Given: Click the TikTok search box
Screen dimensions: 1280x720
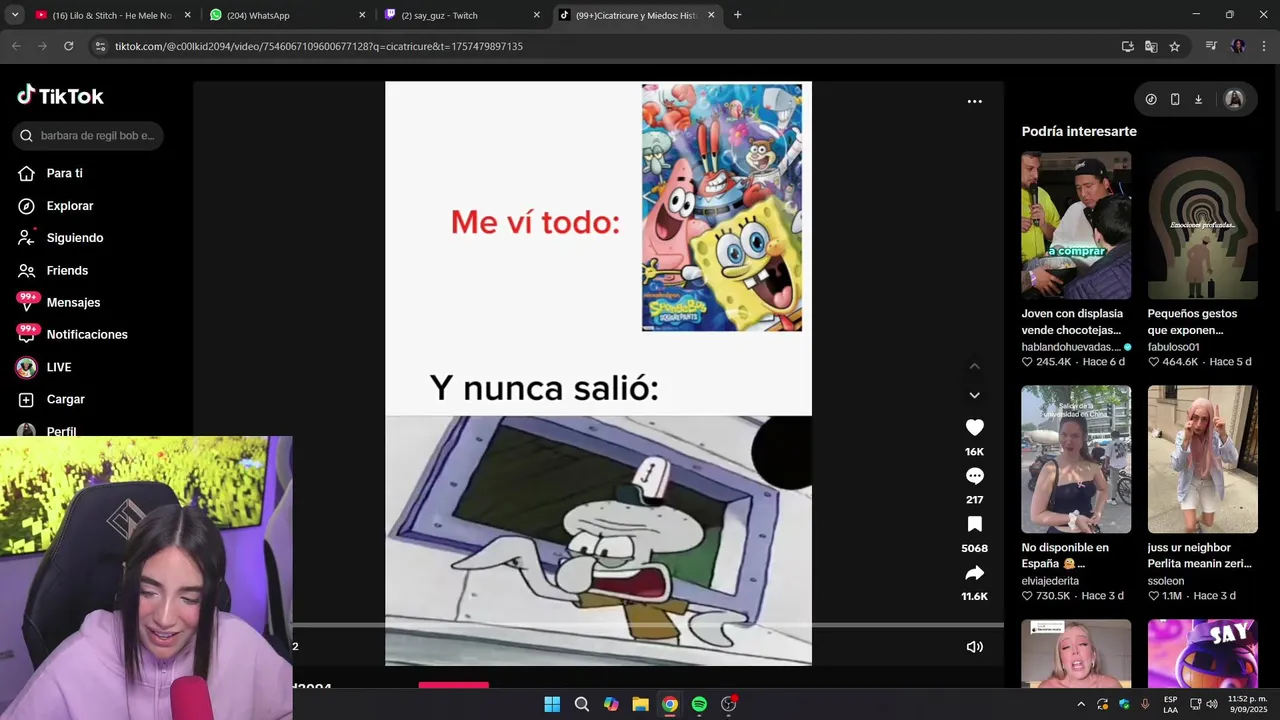Looking at the screenshot, I should tap(88, 136).
